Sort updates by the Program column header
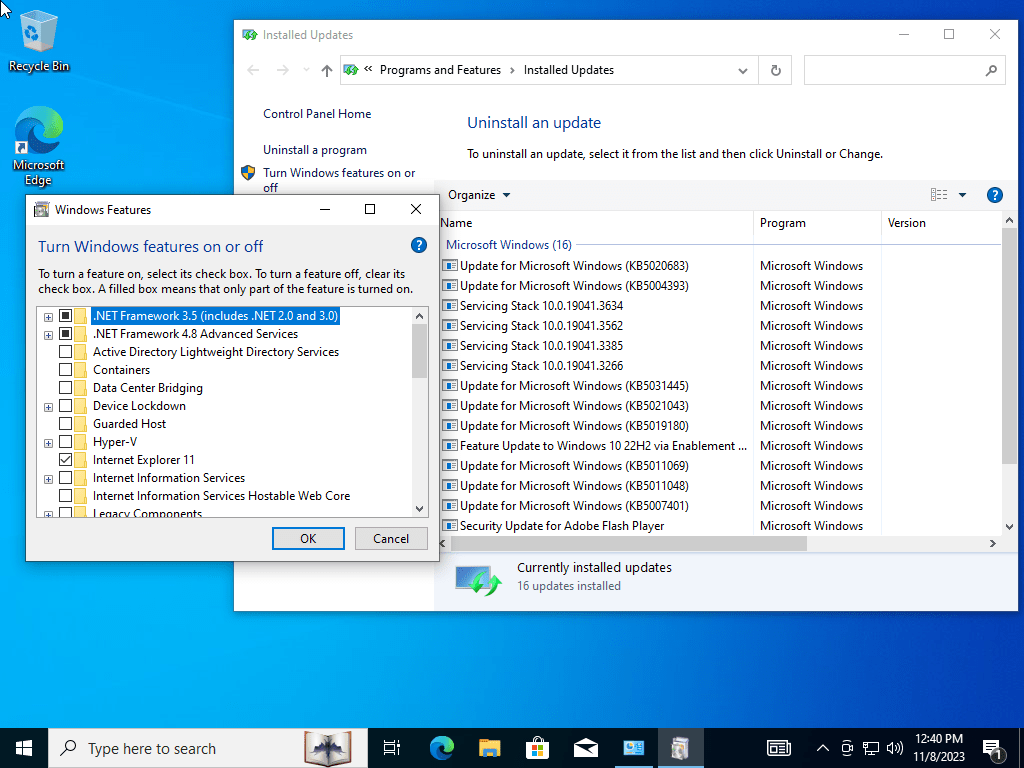 (x=817, y=223)
